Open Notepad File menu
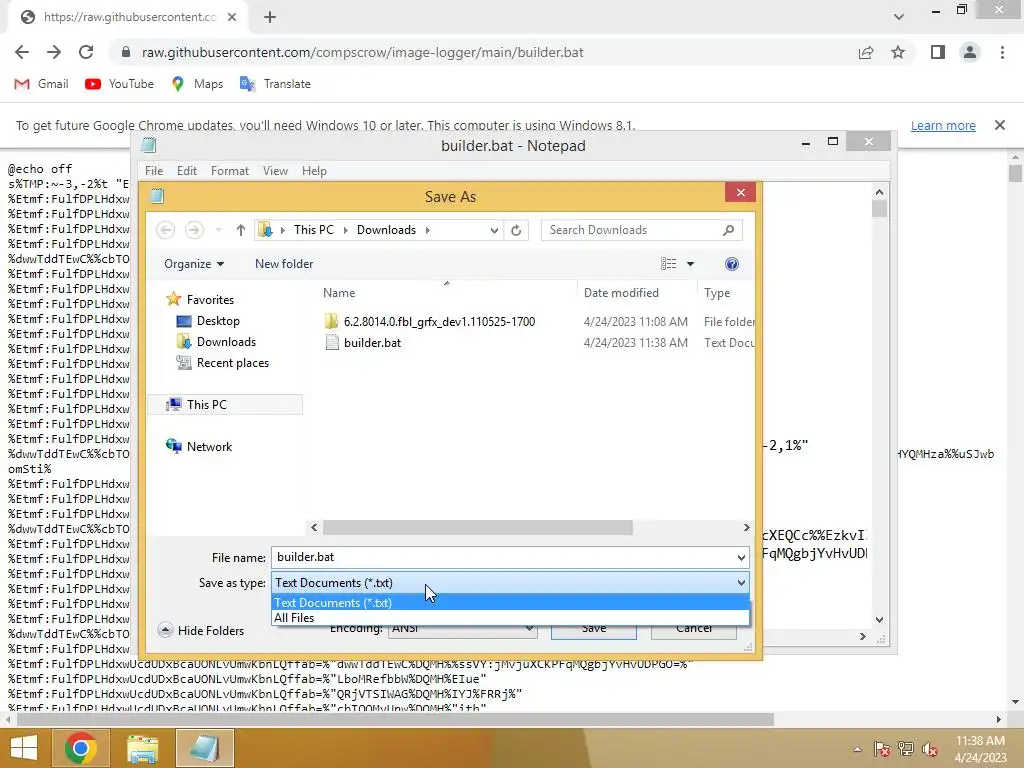The image size is (1024, 768). [x=154, y=170]
